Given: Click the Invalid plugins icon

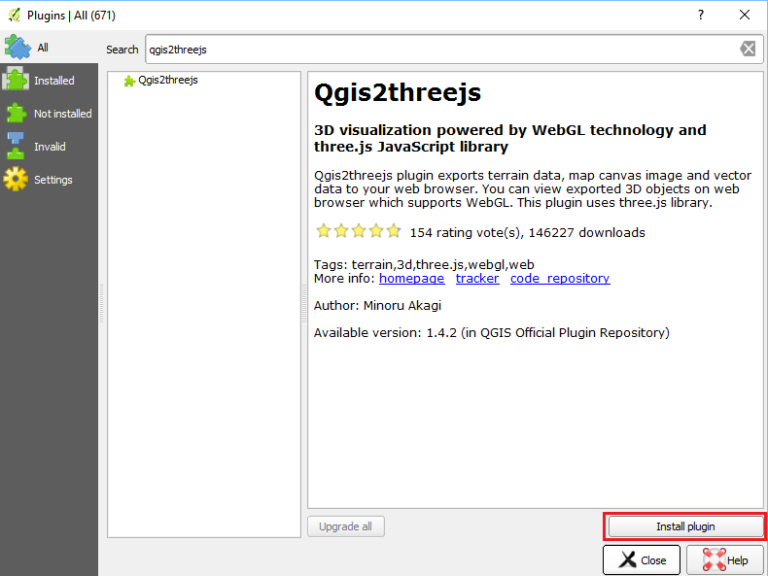Looking at the screenshot, I should coord(17,146).
